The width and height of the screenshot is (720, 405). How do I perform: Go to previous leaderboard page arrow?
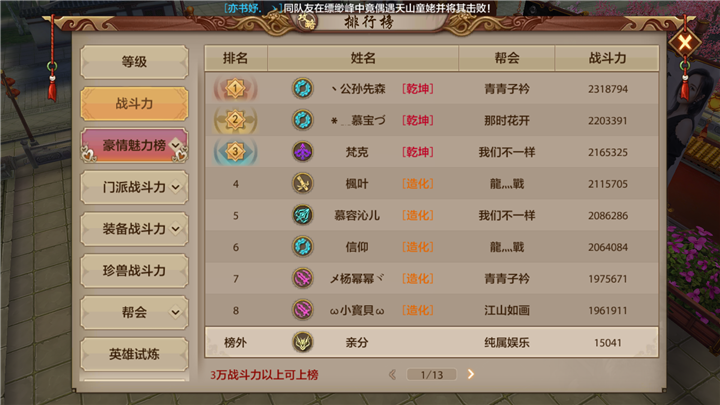[x=393, y=374]
